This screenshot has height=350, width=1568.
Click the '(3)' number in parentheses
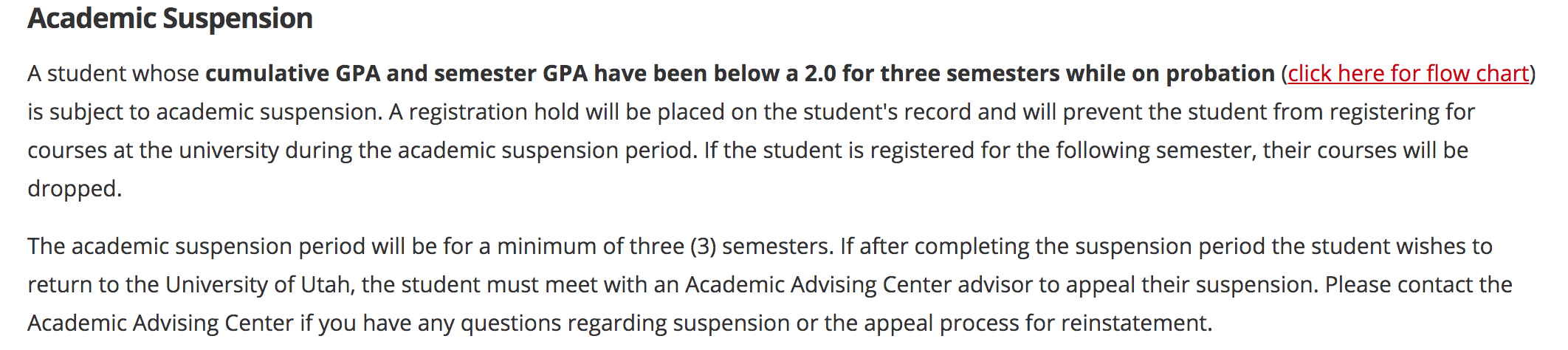tap(703, 247)
